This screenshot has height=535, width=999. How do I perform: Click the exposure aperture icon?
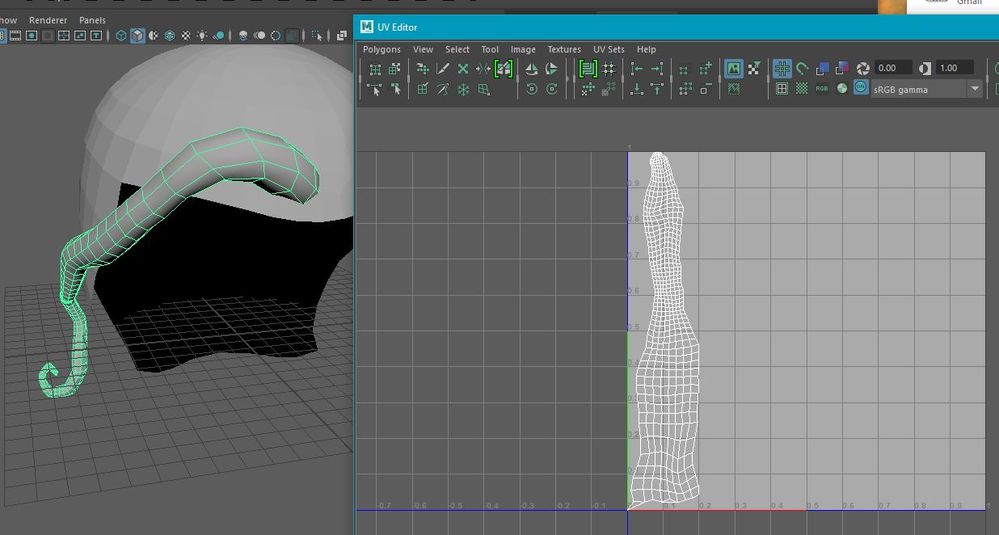tap(863, 69)
